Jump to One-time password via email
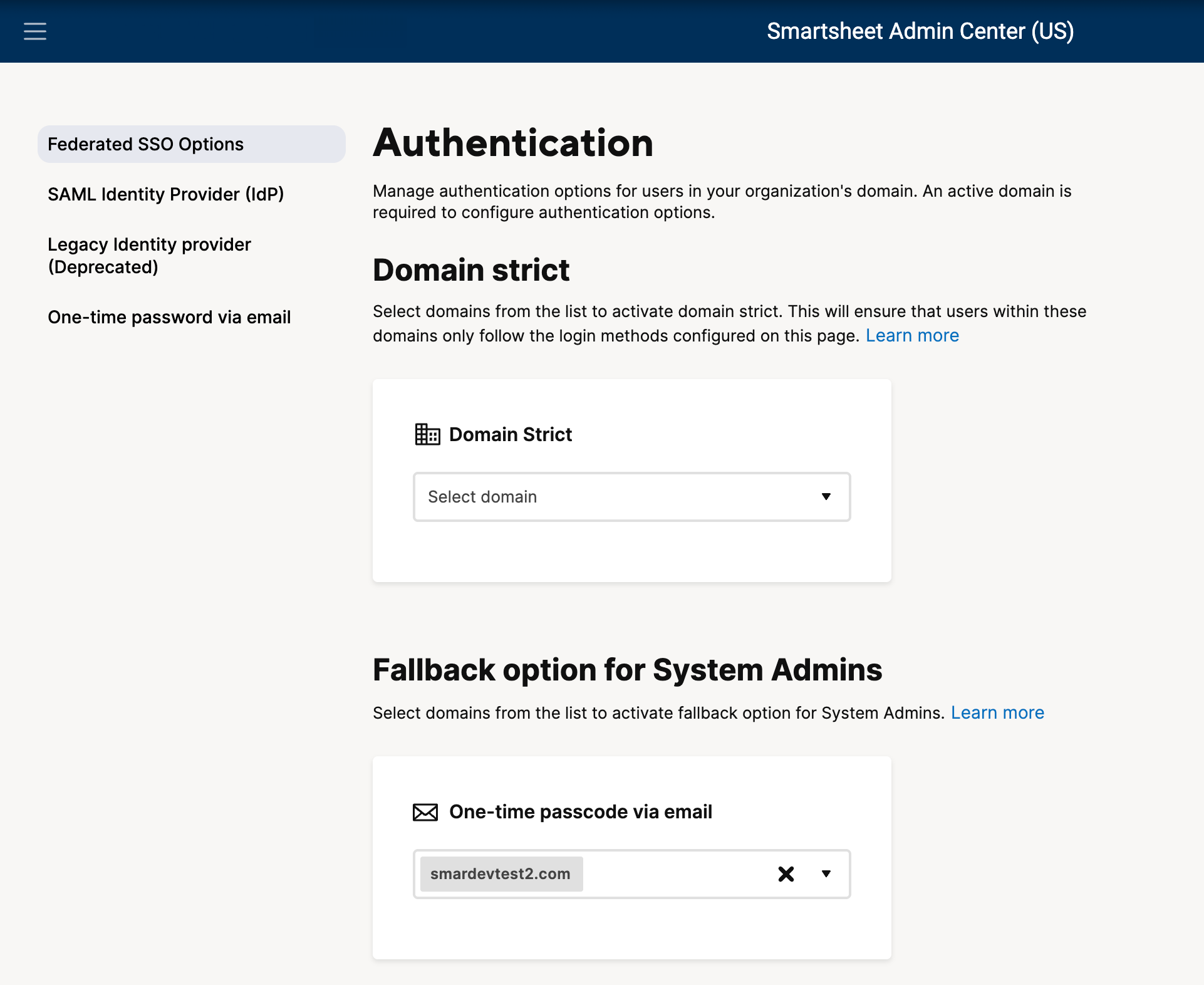 [169, 317]
